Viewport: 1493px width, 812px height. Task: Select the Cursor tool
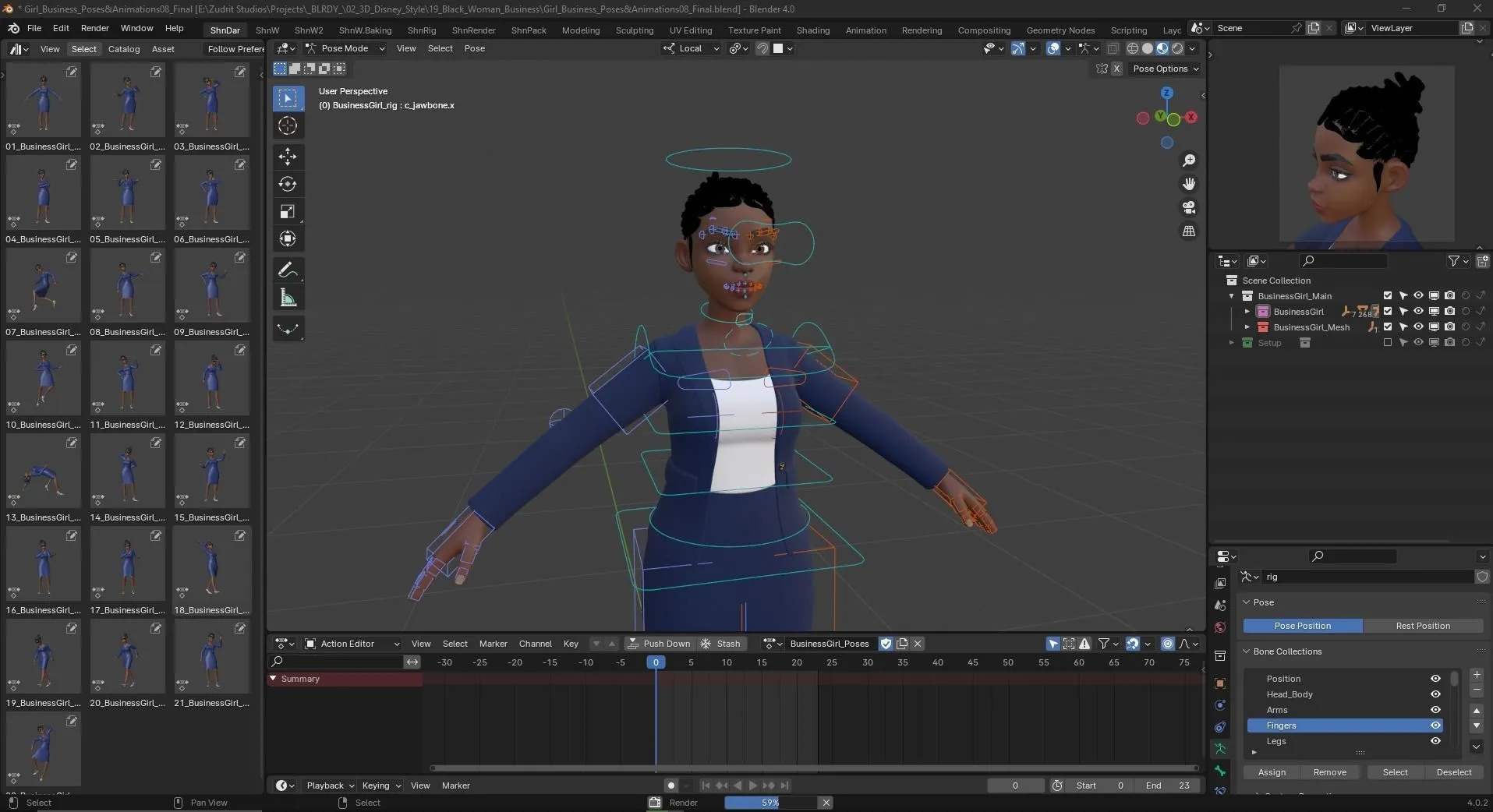287,125
